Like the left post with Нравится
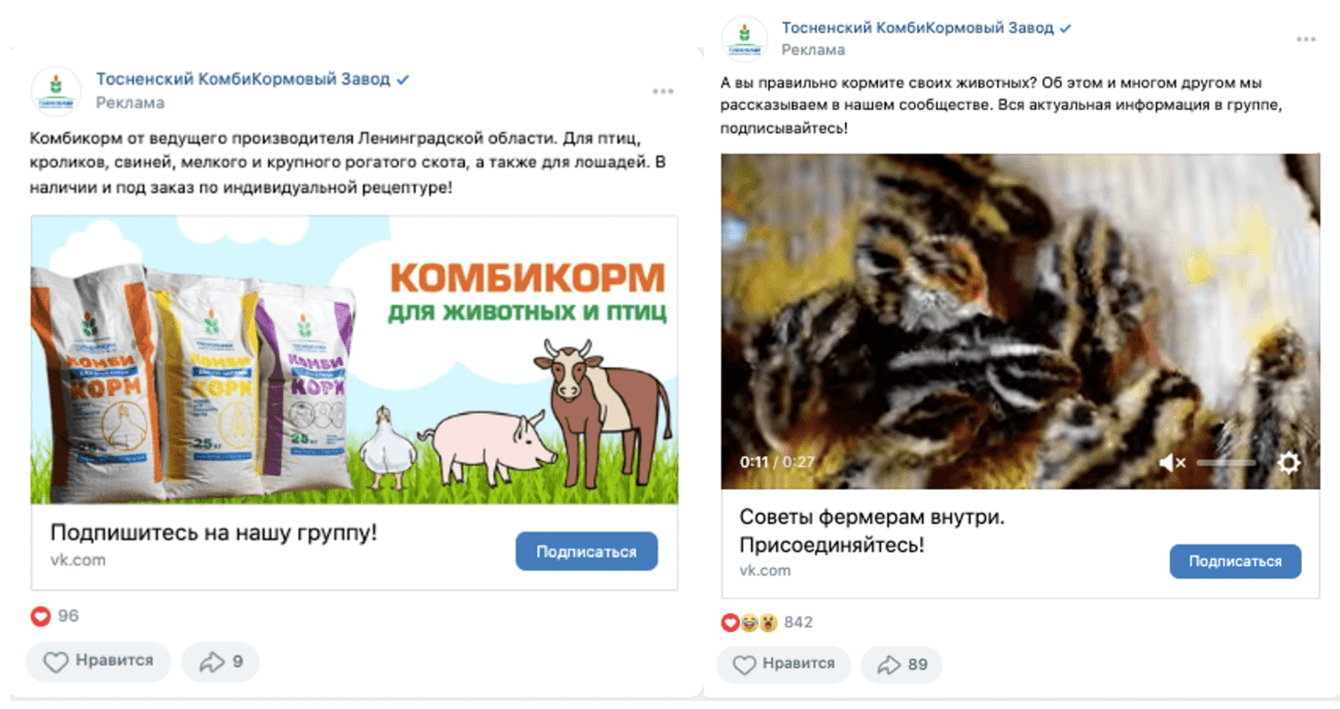The height and width of the screenshot is (709, 1340). click(x=98, y=661)
